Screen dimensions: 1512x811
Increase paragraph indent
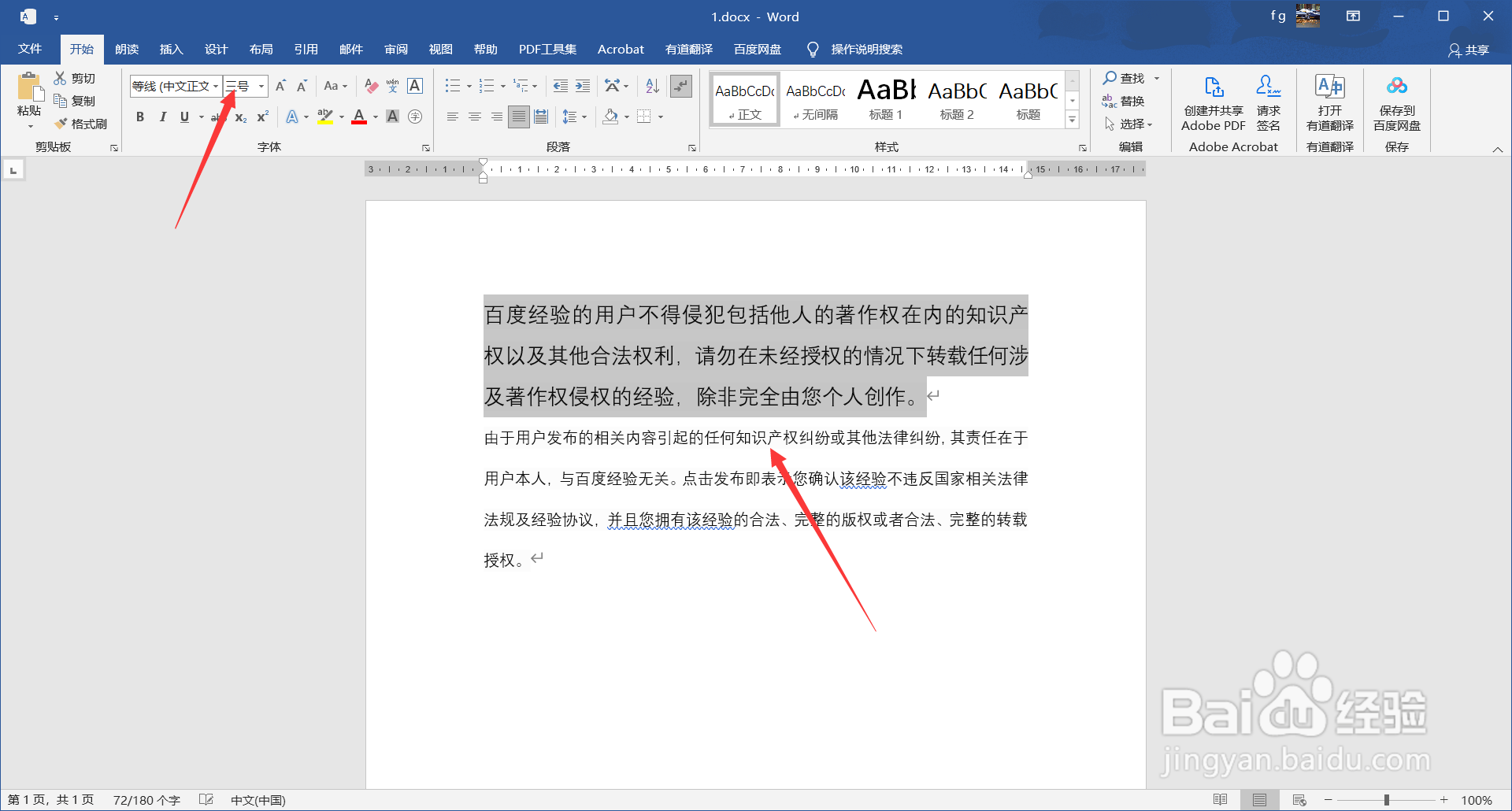point(583,86)
